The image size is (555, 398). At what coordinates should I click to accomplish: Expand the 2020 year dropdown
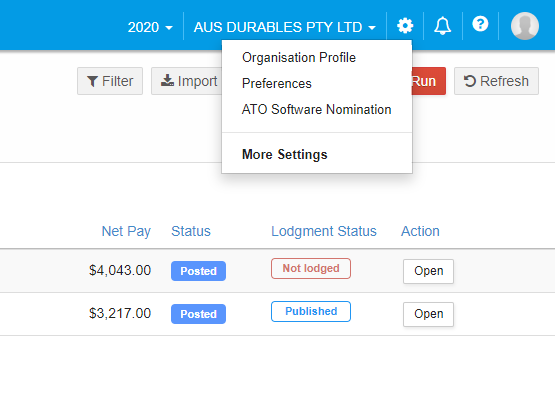point(150,27)
